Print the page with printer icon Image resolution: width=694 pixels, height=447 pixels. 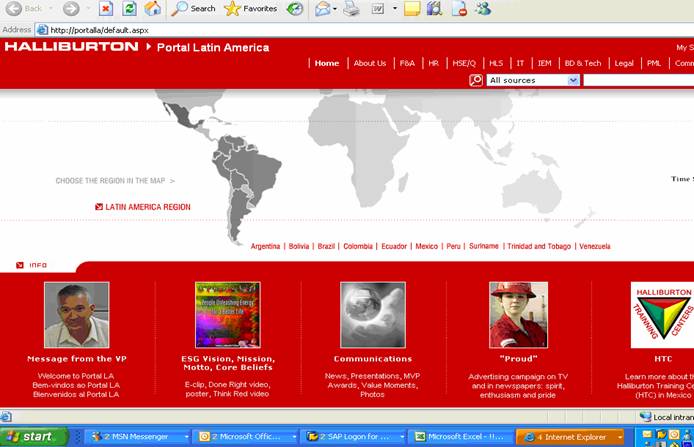[351, 8]
